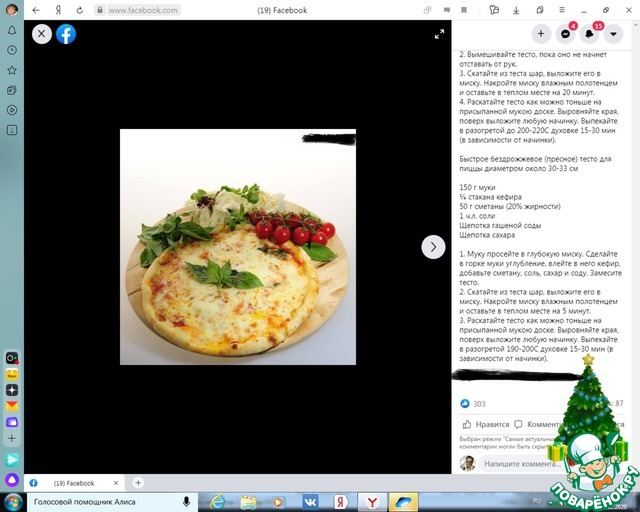Viewport: 640px width, 512px height.
Task: Click the pizza photo
Action: point(238,247)
